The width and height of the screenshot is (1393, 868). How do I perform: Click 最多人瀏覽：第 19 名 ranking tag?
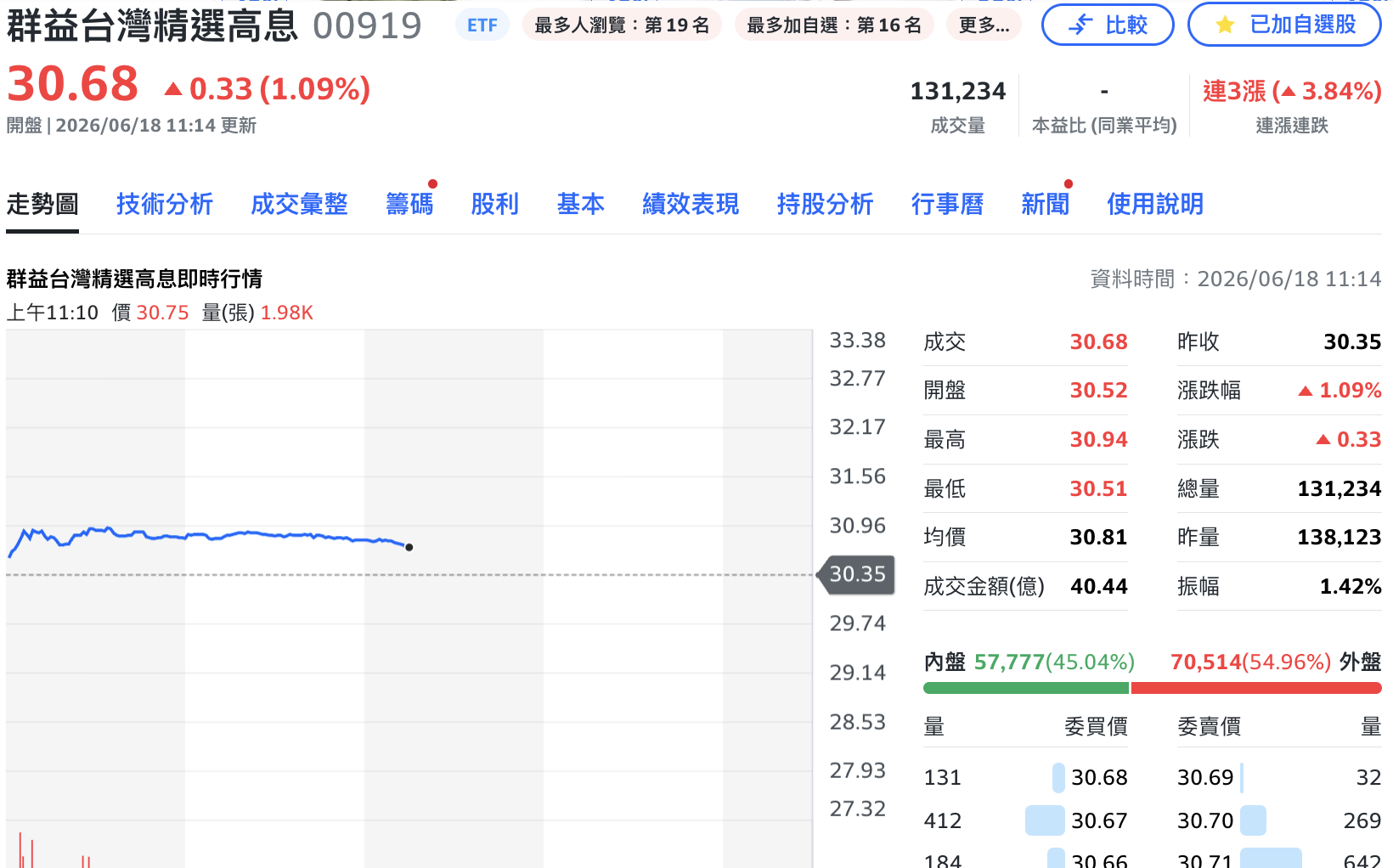(622, 25)
